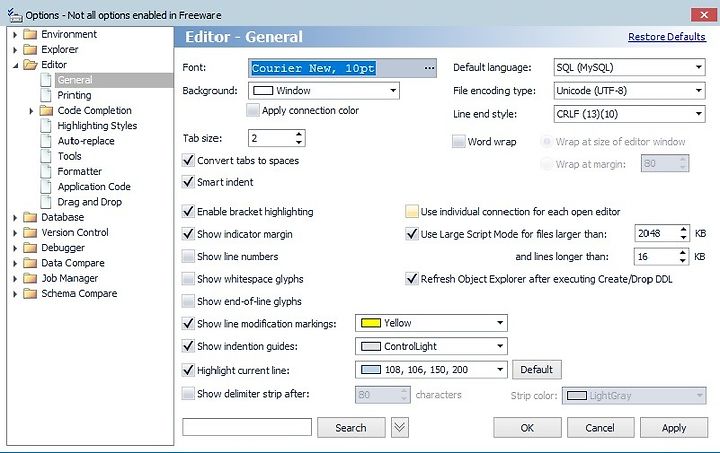Screen dimensions: 720x453
Task: Expand the Version Control node arrow
Action: pos(15,233)
